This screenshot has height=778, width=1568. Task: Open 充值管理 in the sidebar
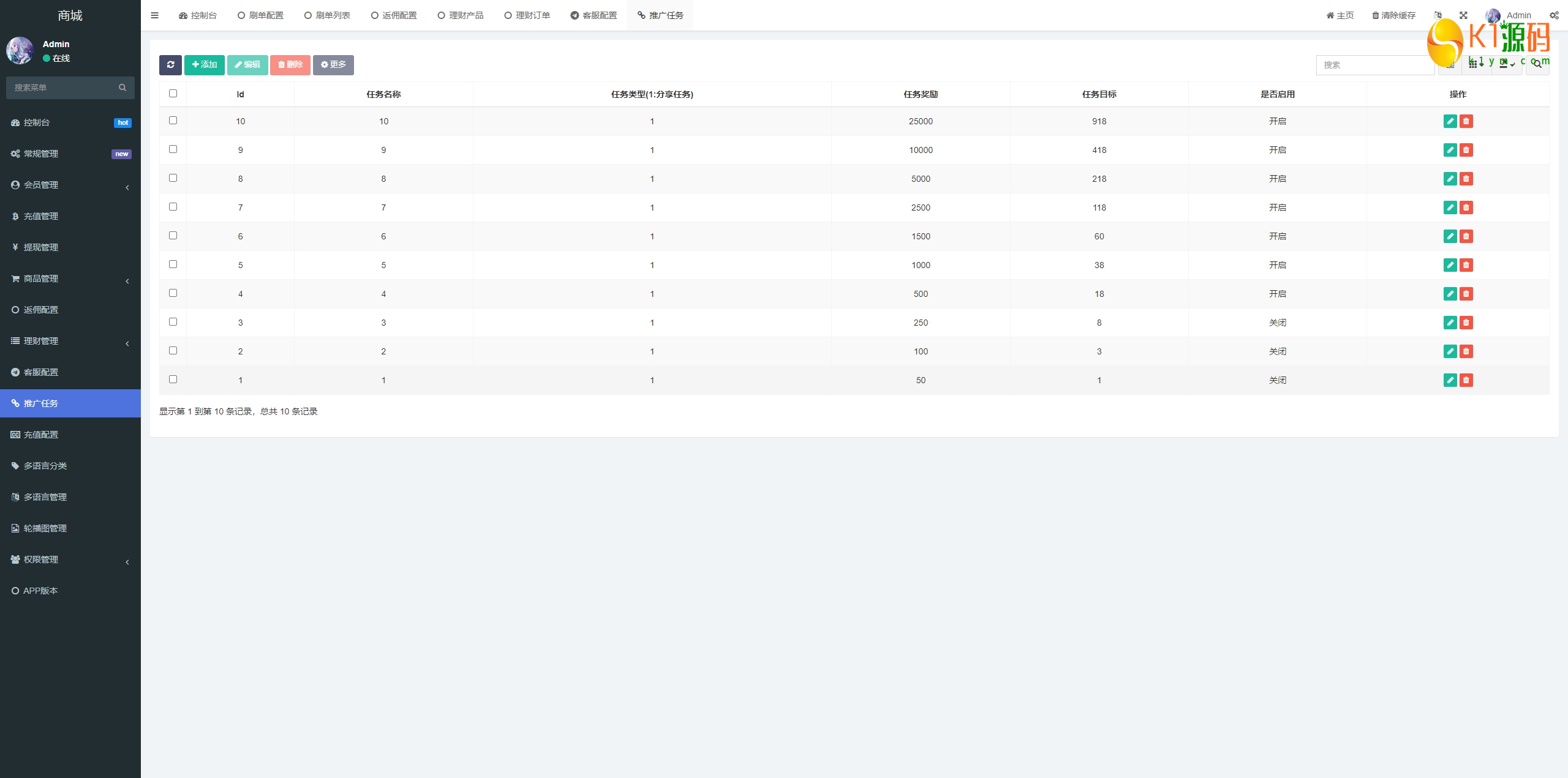(x=41, y=216)
